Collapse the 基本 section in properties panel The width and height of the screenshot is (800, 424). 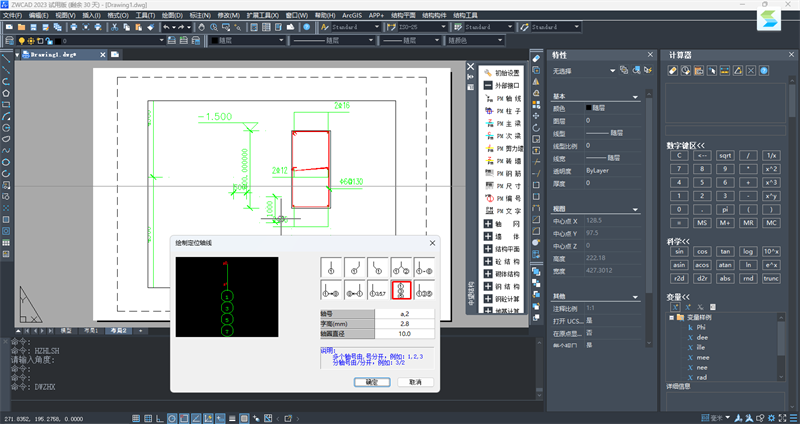[635, 96]
